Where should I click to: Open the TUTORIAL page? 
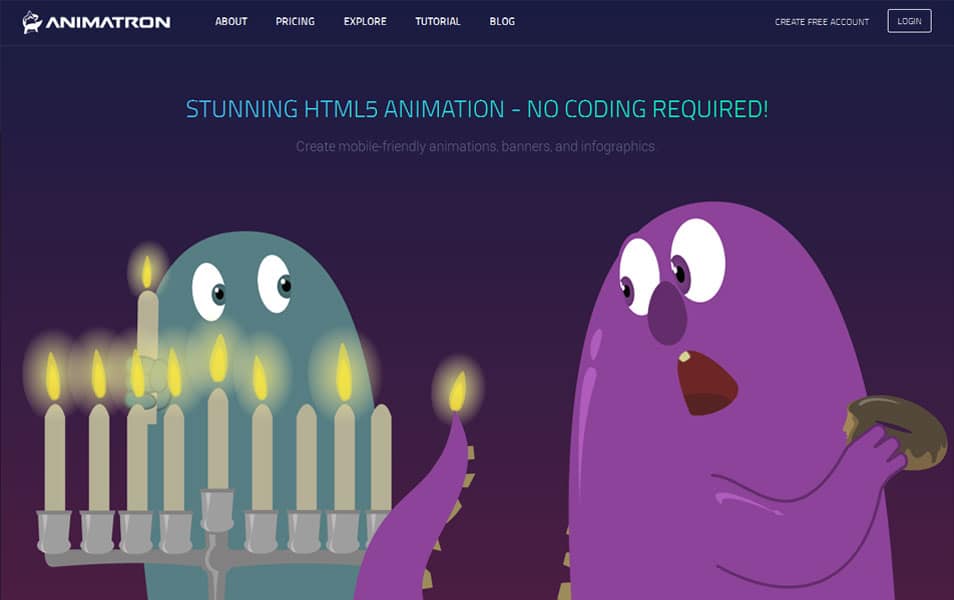click(437, 21)
